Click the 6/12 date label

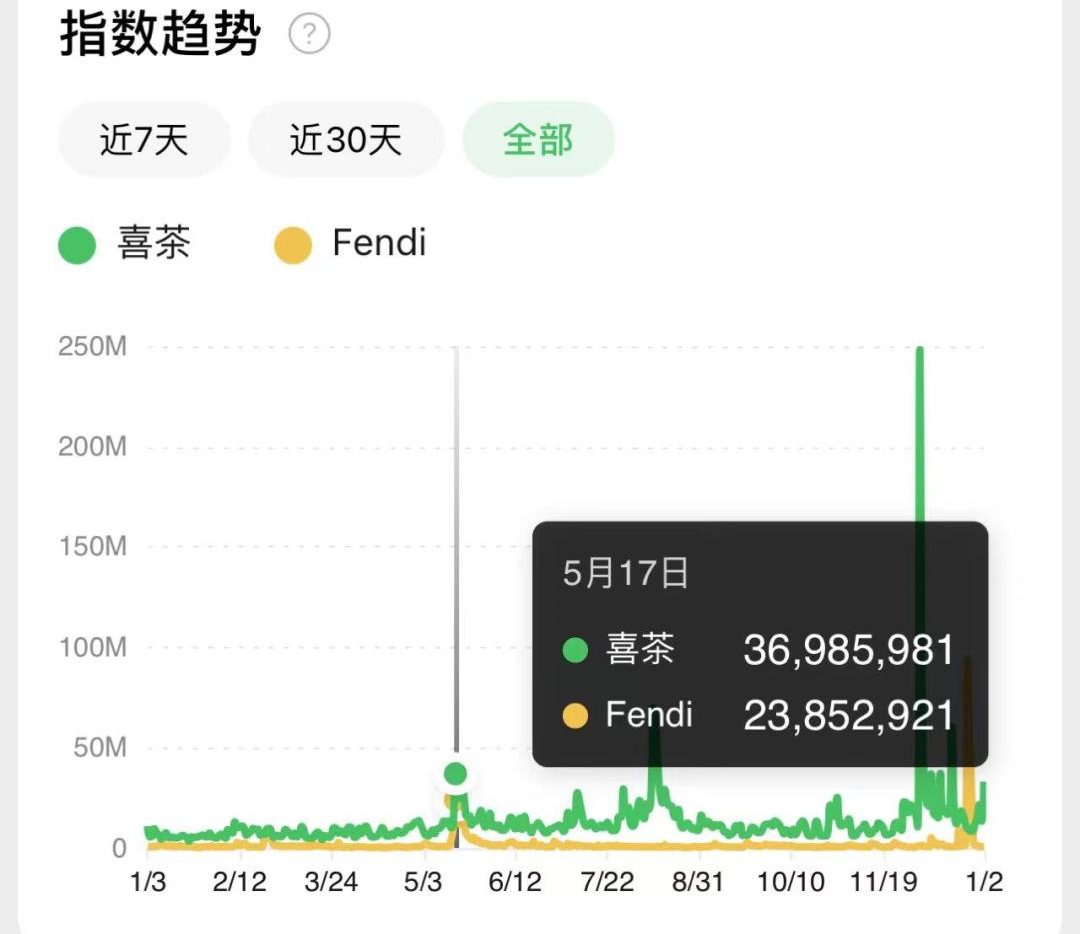(515, 882)
